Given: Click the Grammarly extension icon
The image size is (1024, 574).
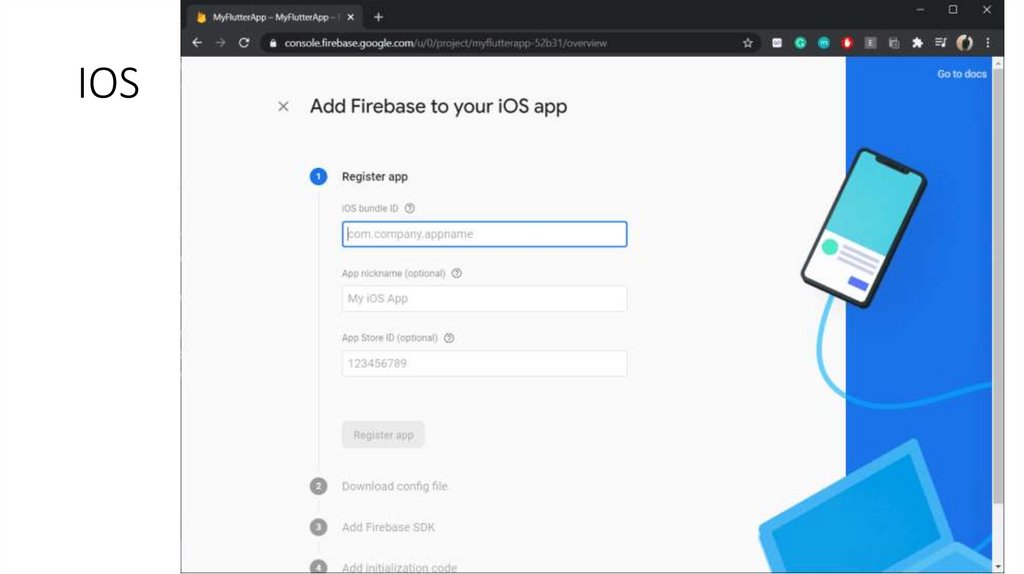Looking at the screenshot, I should click(800, 43).
